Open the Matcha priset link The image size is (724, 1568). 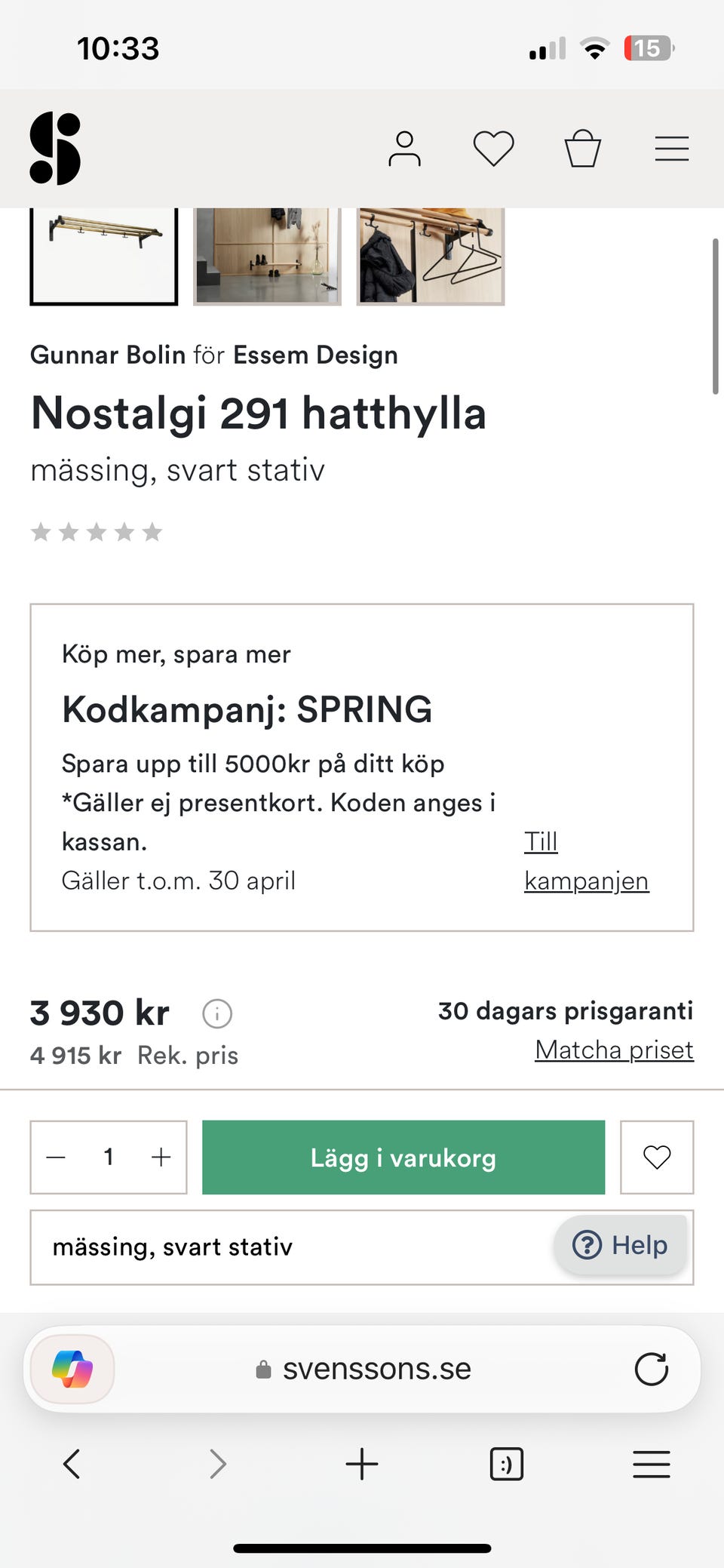[x=614, y=1050]
